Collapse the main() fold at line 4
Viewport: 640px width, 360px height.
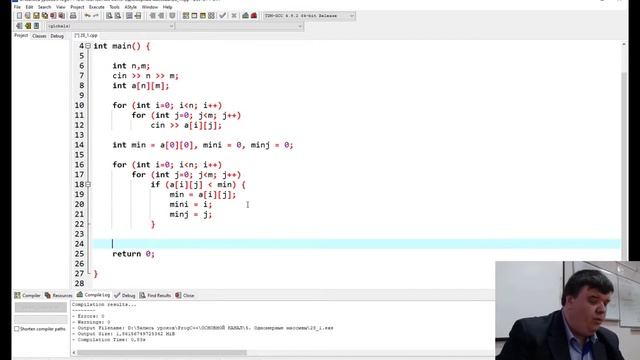[88, 46]
